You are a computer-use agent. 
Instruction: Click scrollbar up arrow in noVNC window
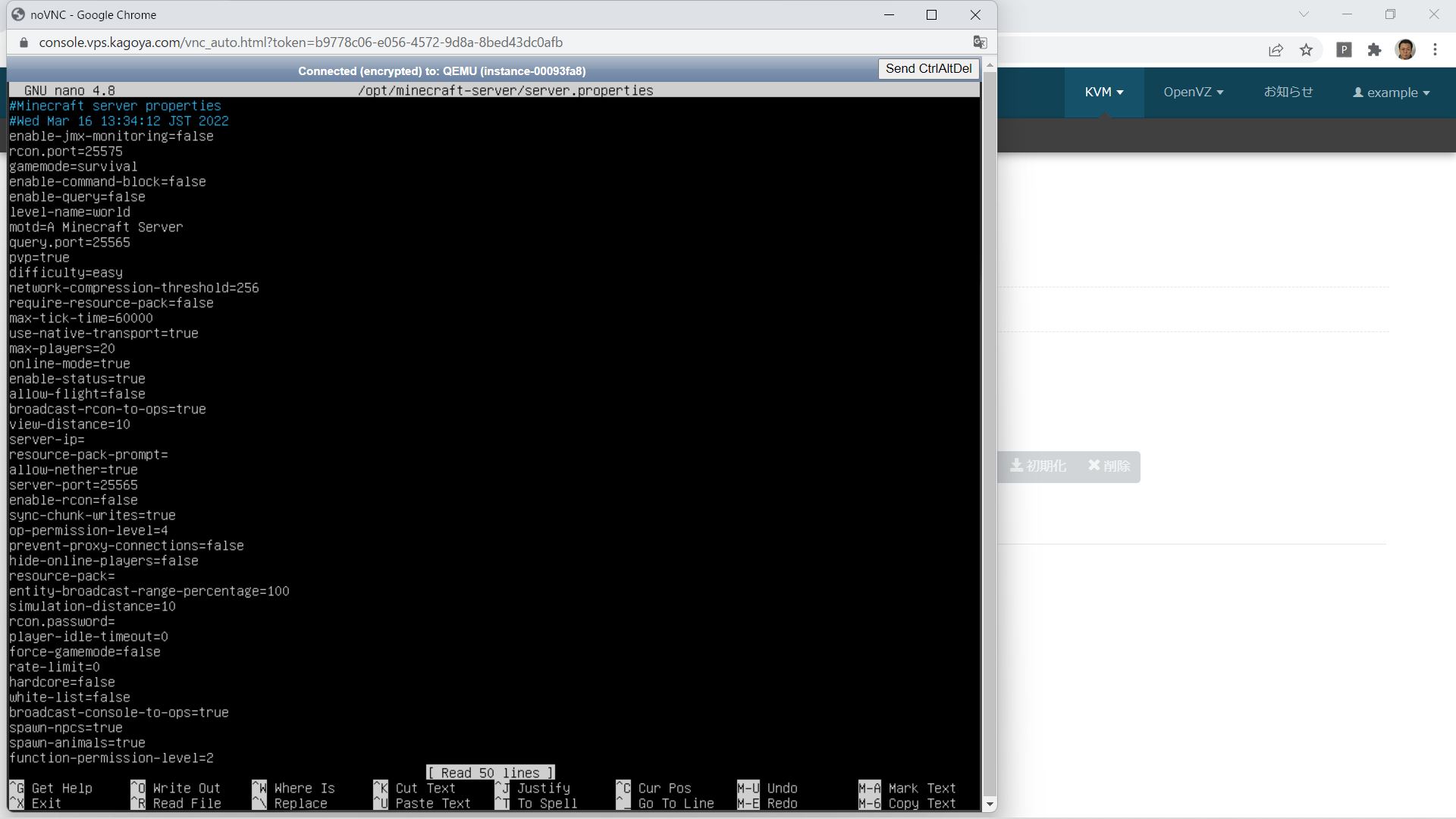[990, 66]
